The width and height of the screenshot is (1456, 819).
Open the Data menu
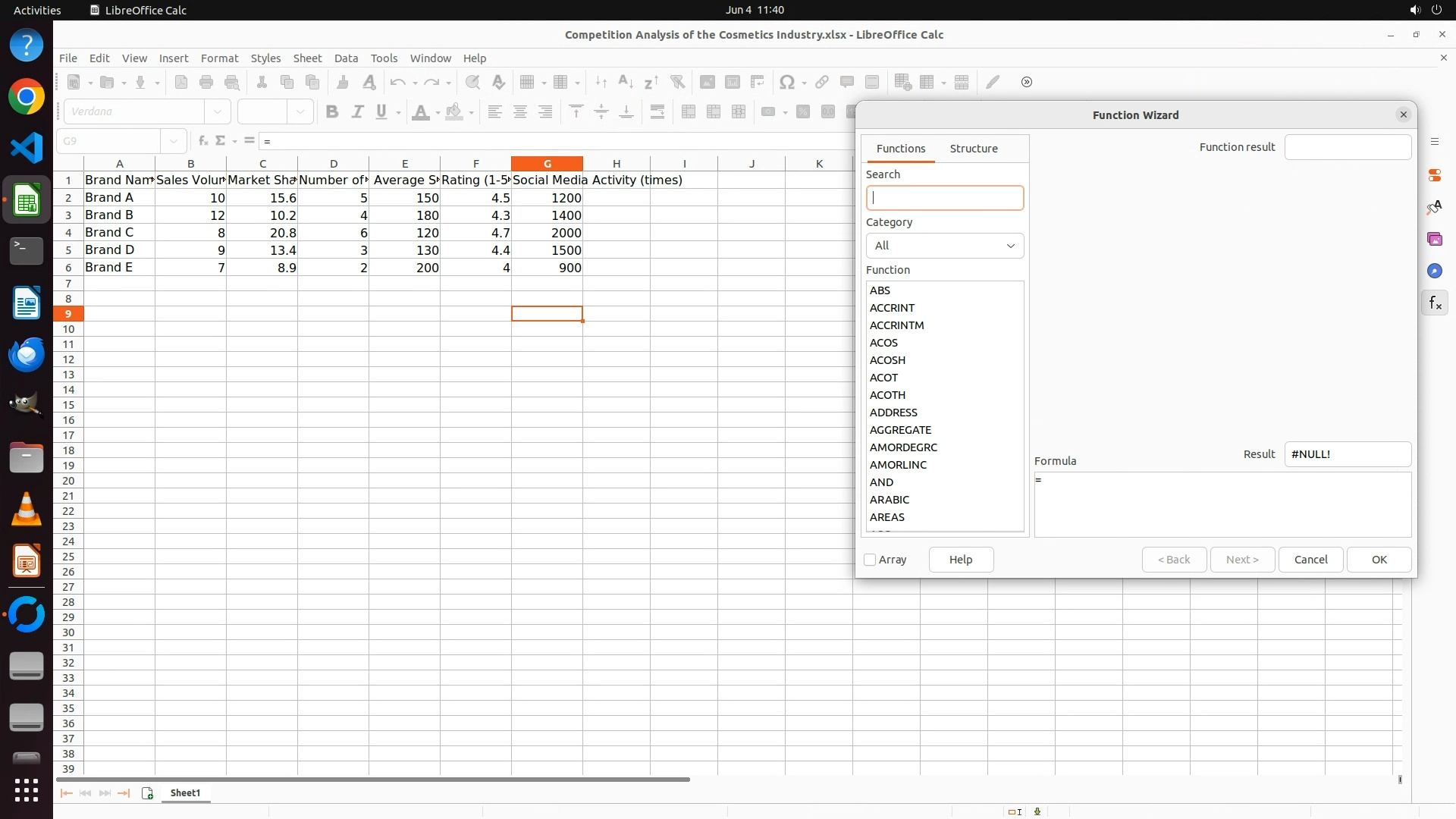coord(346,58)
